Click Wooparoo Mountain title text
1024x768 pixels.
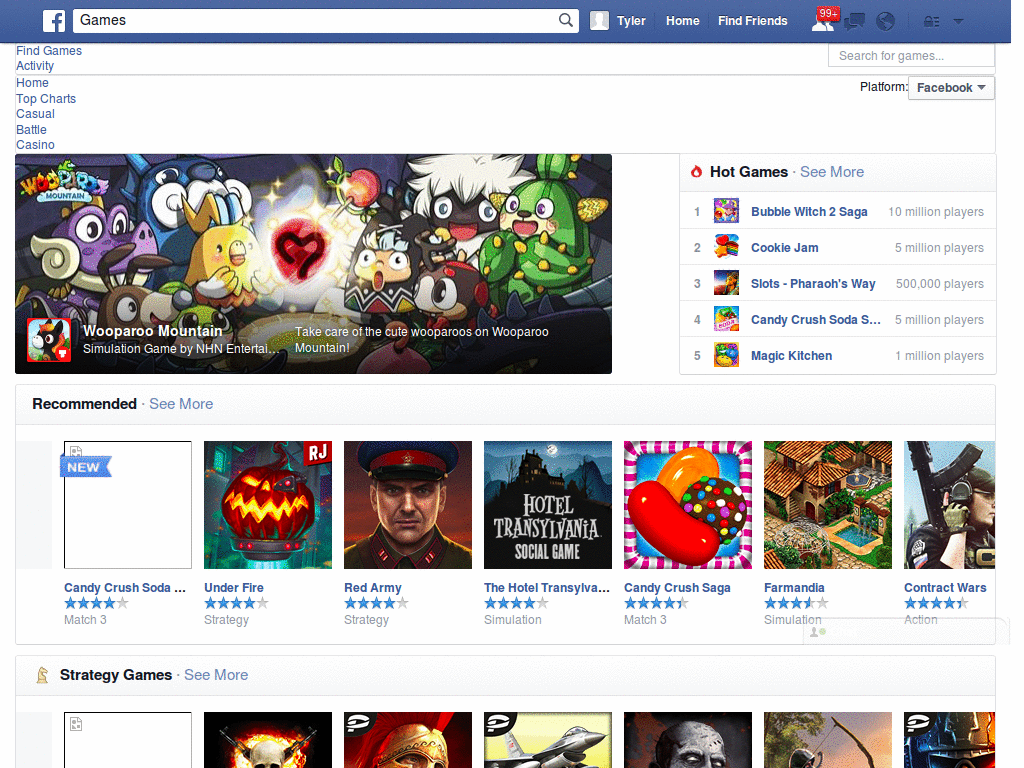pos(153,331)
